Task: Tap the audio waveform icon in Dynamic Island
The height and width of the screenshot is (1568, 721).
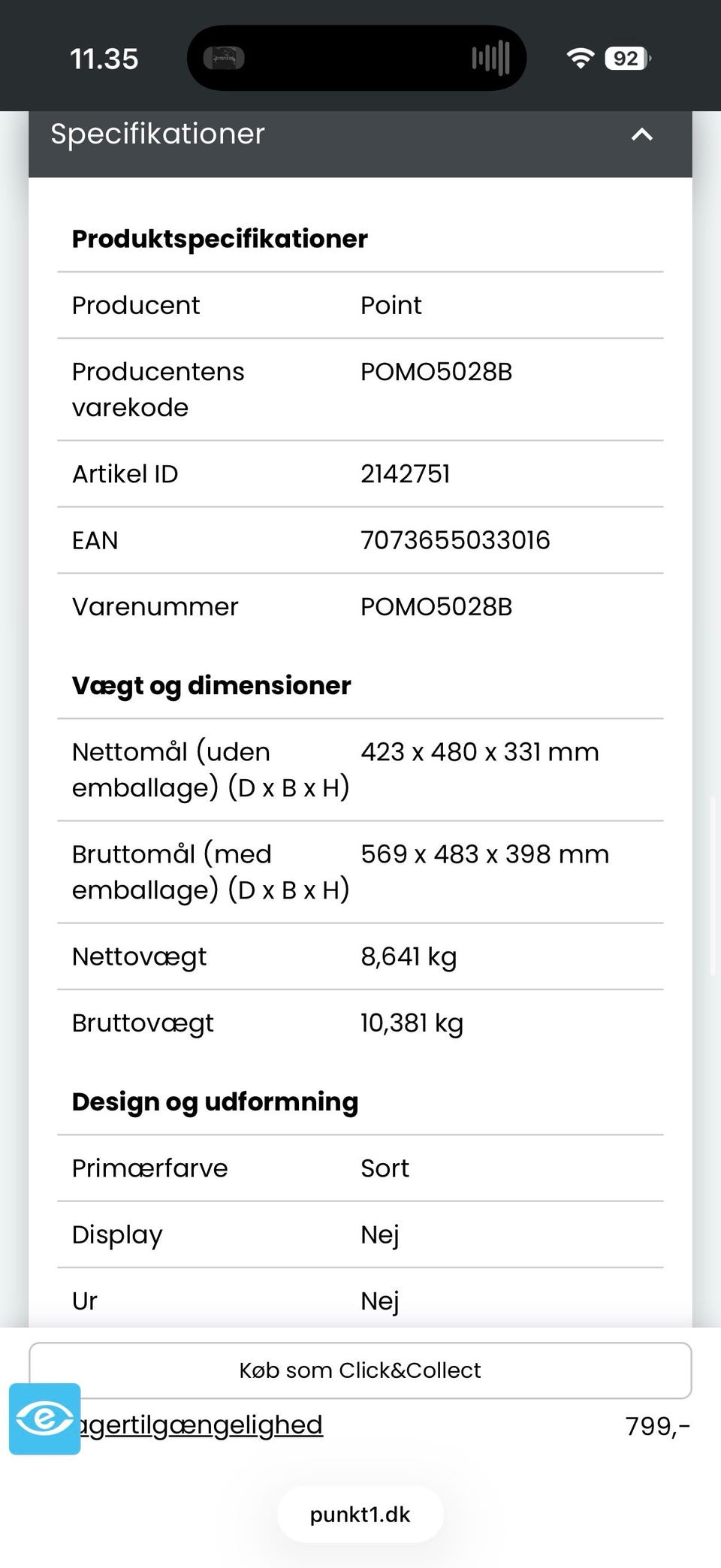Action: pos(491,59)
